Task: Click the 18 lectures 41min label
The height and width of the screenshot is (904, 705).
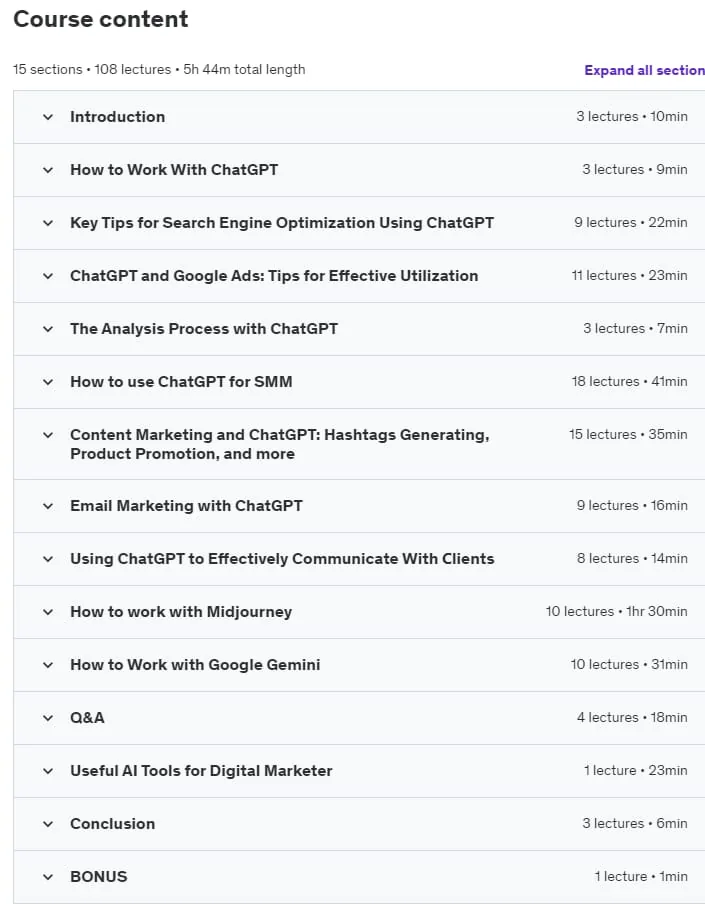Action: [629, 382]
